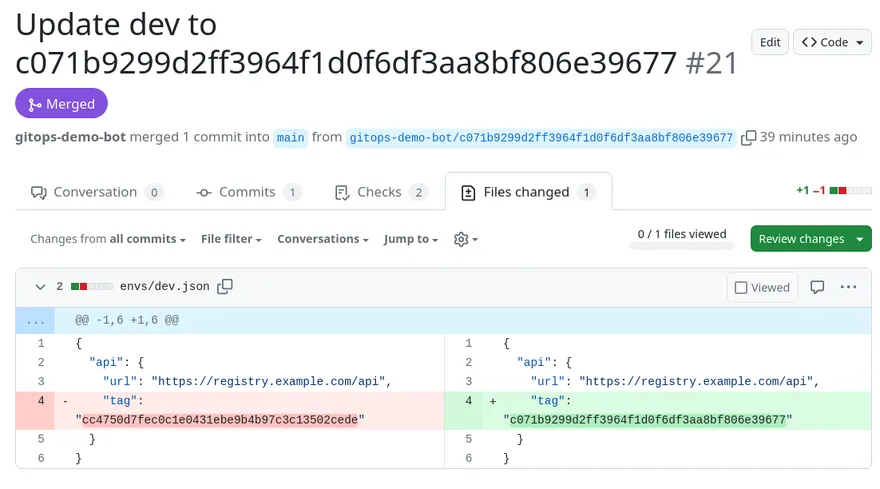The image size is (880, 489).
Task: Collapse the envs/dev.json file diff
Action: click(x=40, y=287)
